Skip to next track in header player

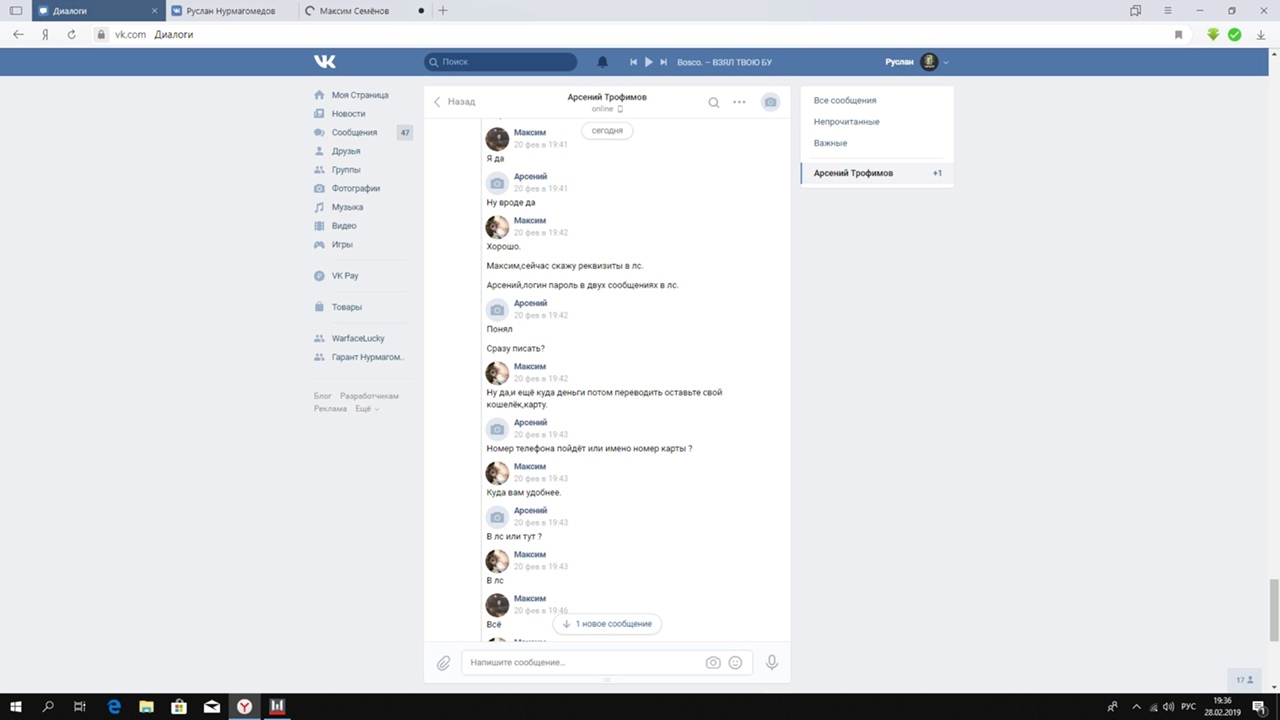663,62
